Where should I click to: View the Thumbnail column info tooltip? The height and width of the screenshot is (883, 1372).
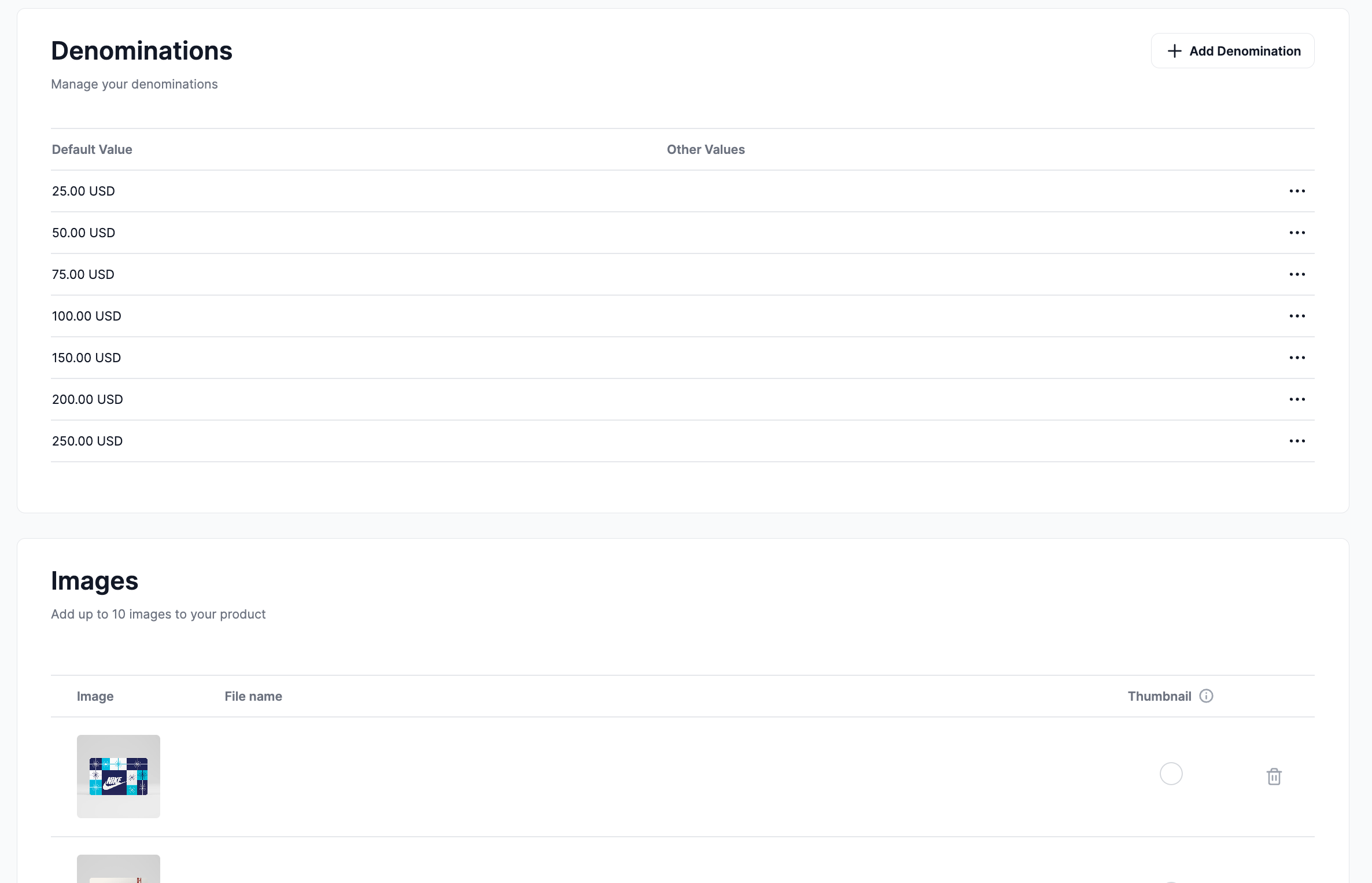(x=1207, y=696)
